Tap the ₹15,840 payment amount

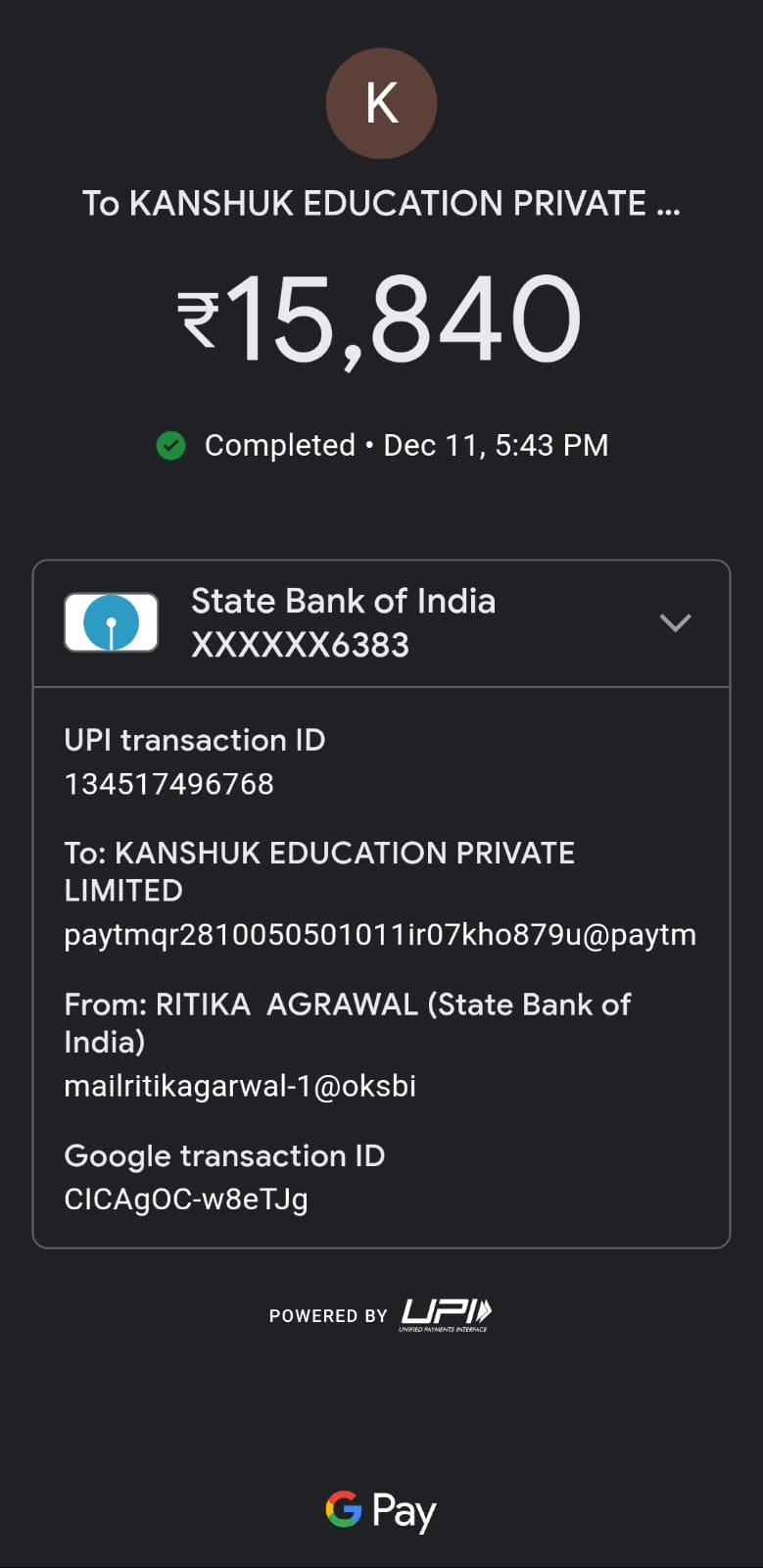coord(381,319)
